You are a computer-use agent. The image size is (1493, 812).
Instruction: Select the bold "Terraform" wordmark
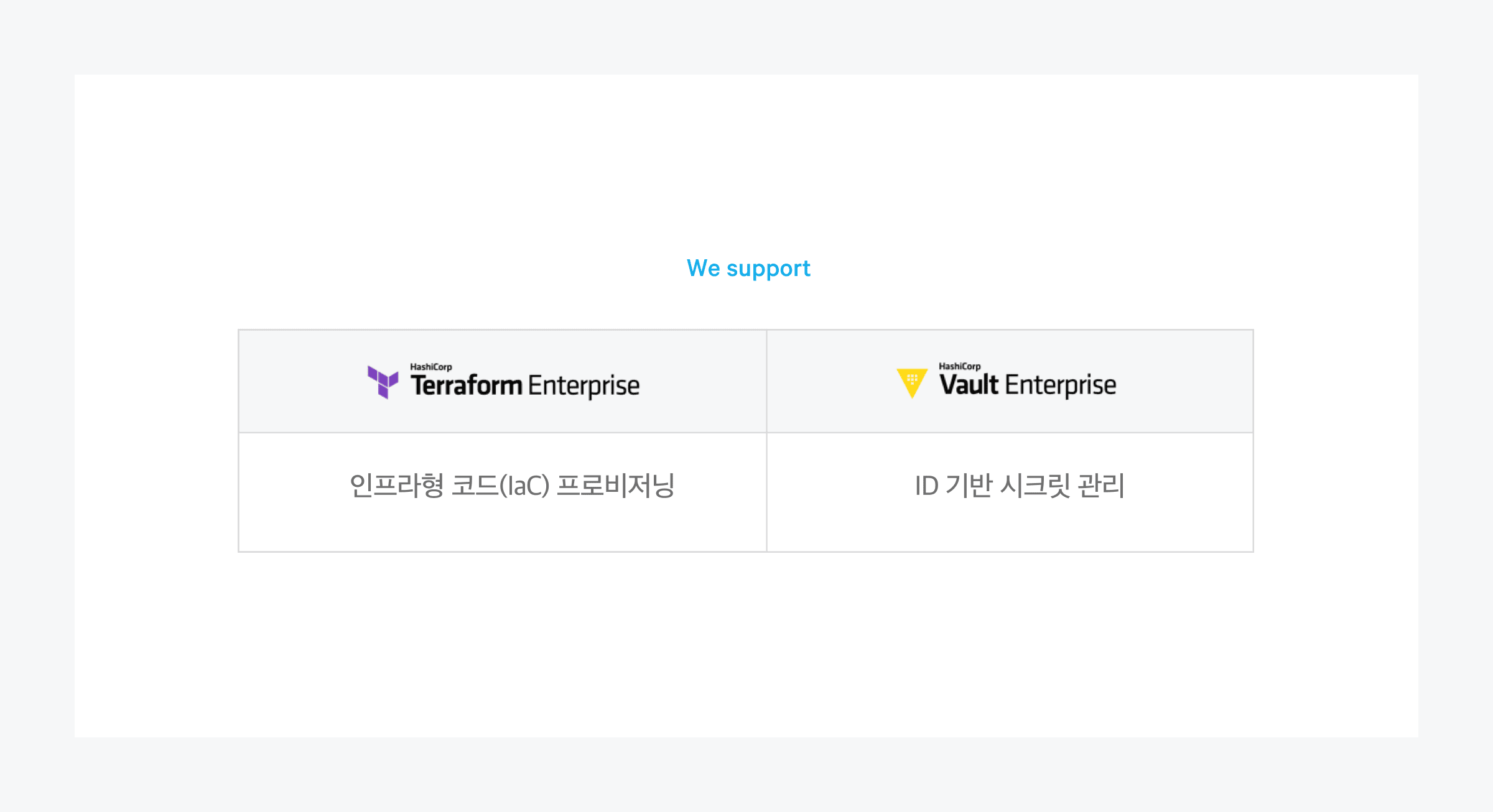pyautogui.click(x=466, y=385)
